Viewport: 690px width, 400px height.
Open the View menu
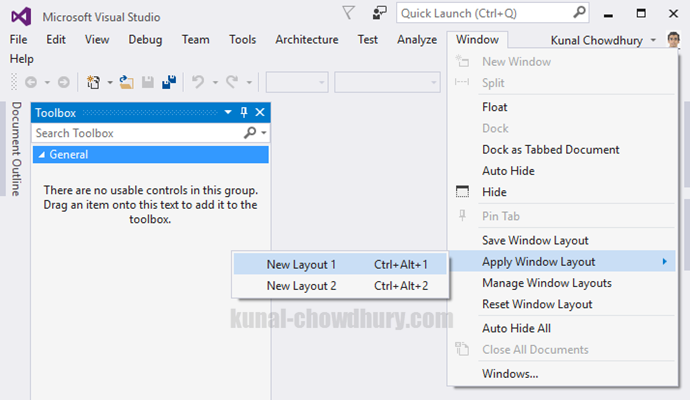(x=97, y=40)
